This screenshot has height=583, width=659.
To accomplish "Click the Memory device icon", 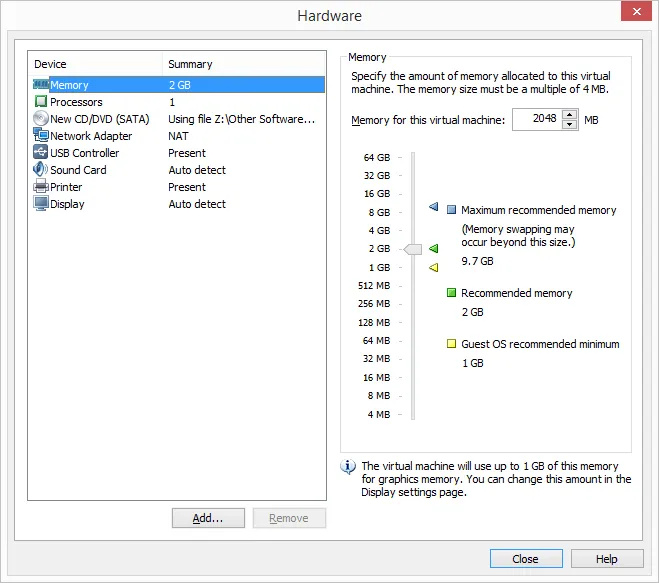I will click(x=41, y=85).
